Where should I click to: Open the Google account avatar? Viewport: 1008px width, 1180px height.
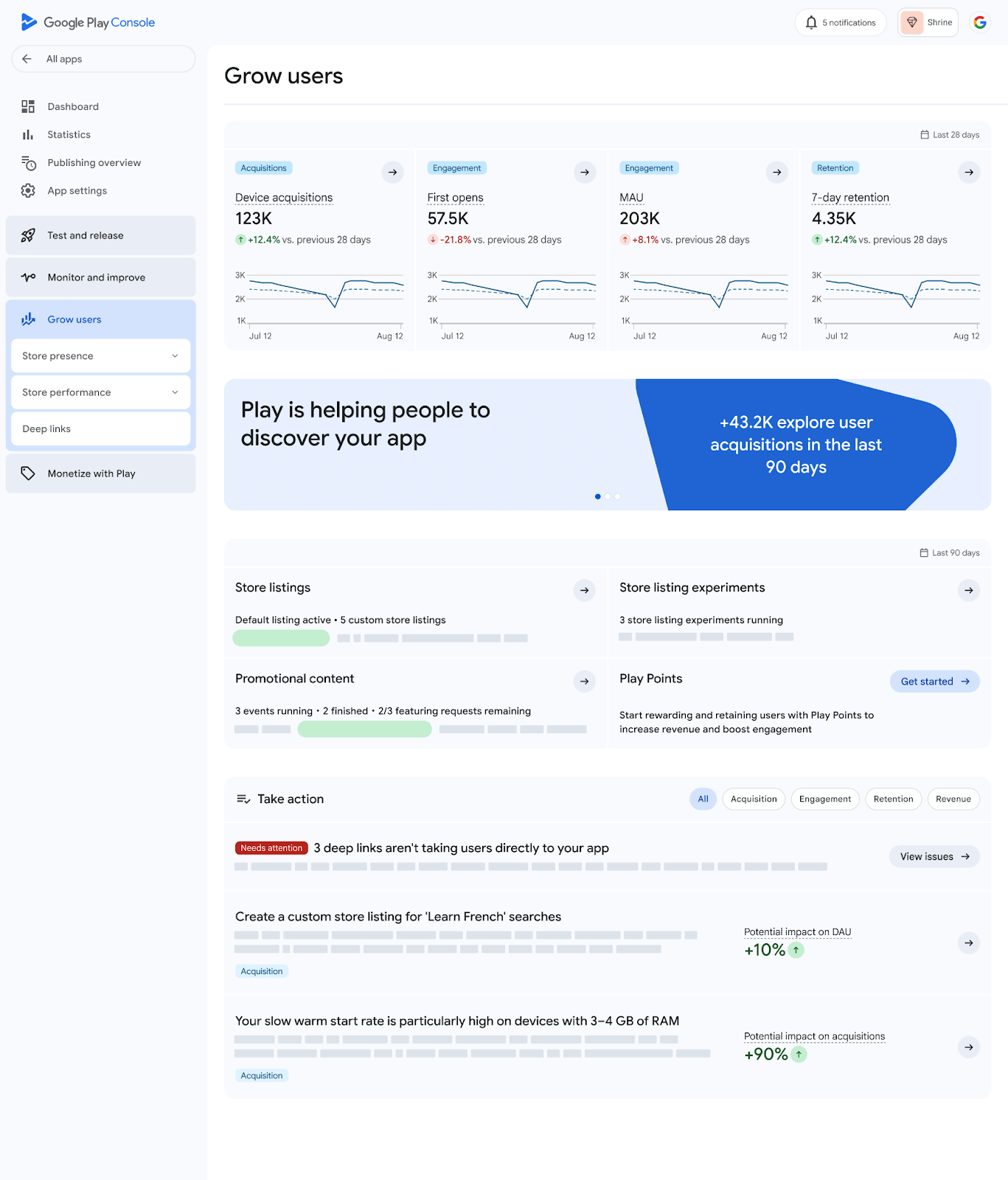click(980, 23)
